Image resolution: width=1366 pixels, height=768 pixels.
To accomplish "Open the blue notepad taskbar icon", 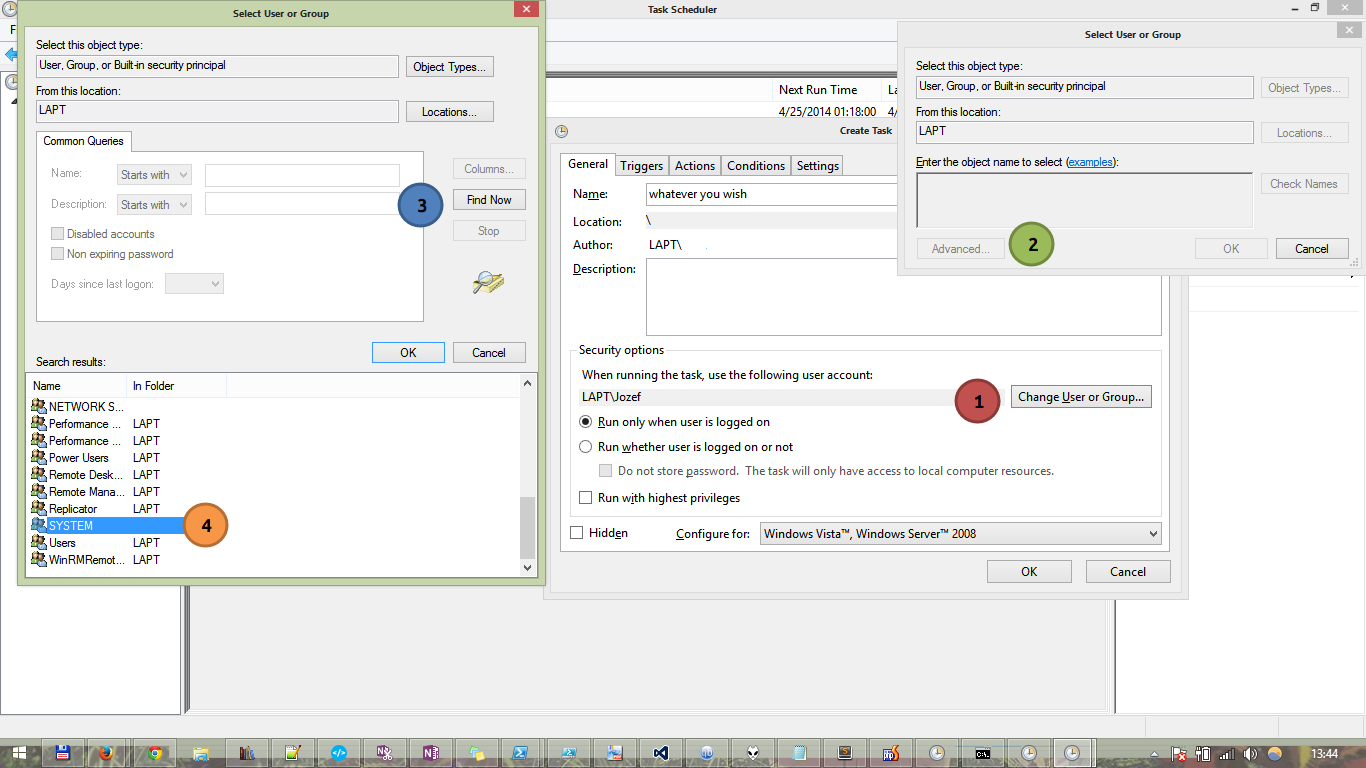I will tap(799, 753).
